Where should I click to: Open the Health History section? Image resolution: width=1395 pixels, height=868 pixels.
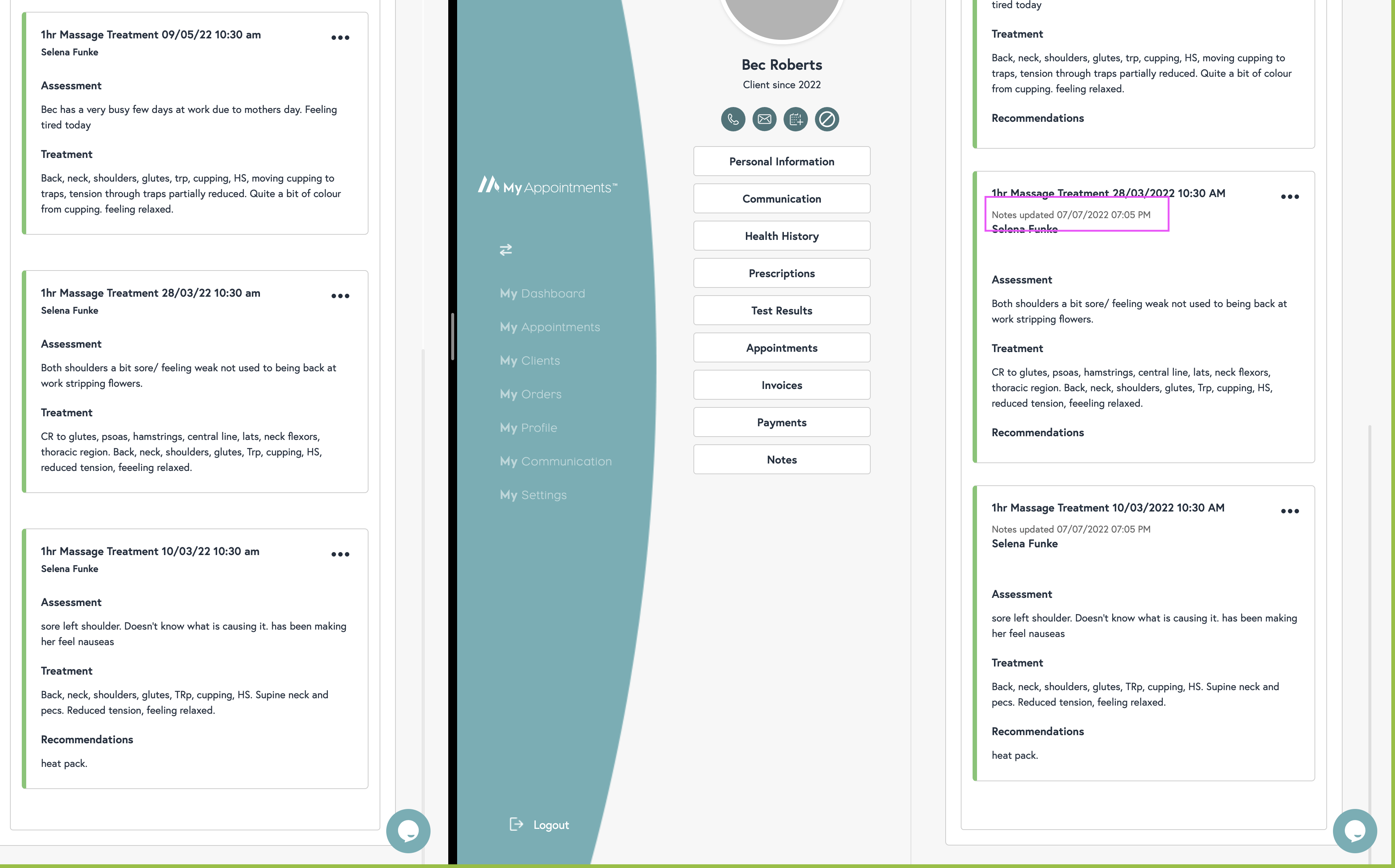[781, 236]
